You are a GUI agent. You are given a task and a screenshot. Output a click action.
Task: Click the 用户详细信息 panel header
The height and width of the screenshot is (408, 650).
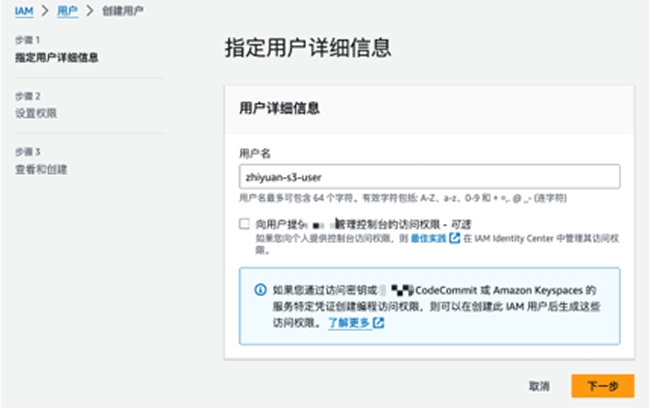285,107
